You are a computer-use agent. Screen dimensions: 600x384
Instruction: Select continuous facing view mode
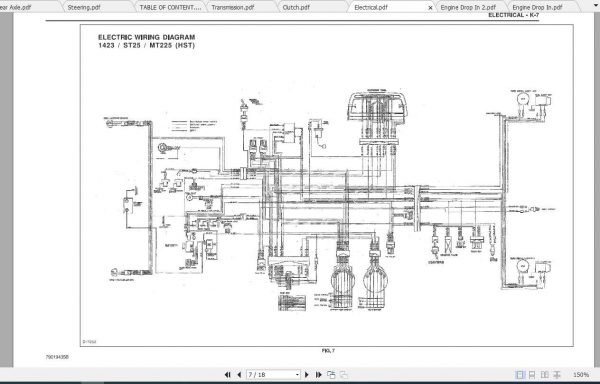pos(557,375)
